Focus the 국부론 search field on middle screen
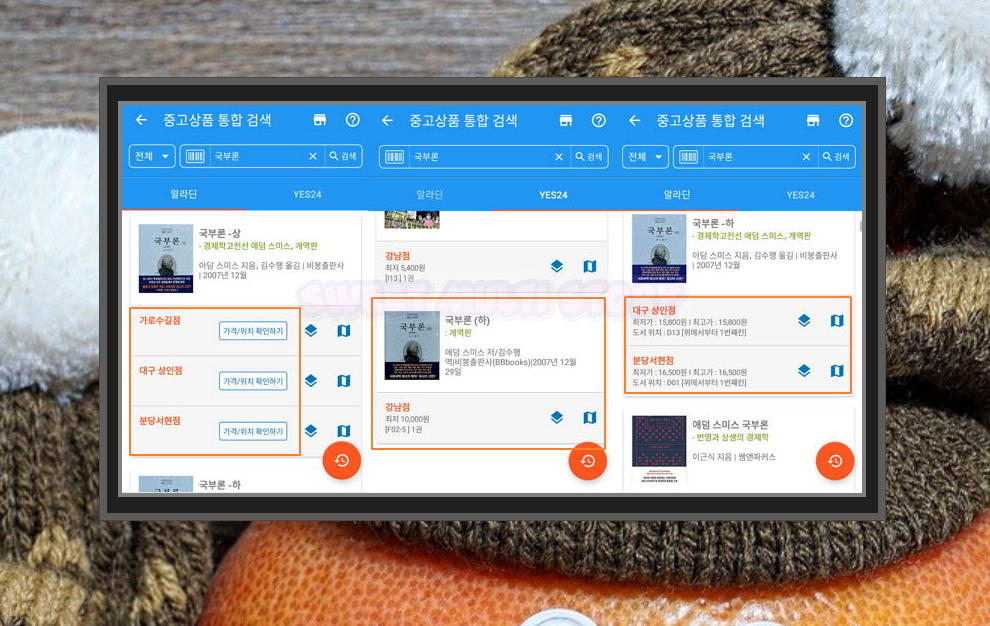990x626 pixels. coord(479,157)
